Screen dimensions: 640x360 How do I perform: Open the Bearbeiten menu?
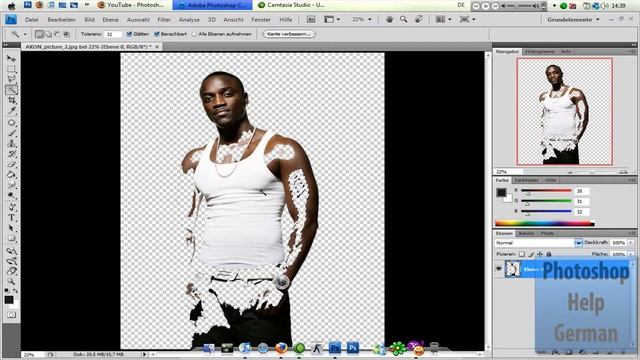[61, 20]
